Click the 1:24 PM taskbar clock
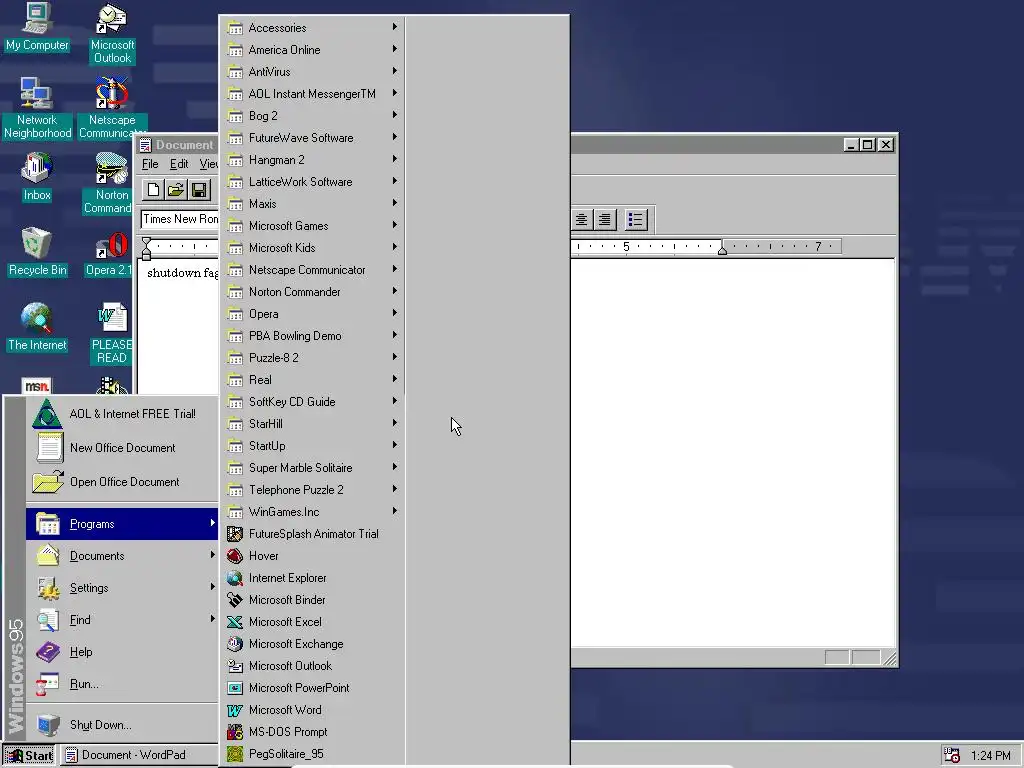Screen dimensions: 1024x768 (x=991, y=756)
